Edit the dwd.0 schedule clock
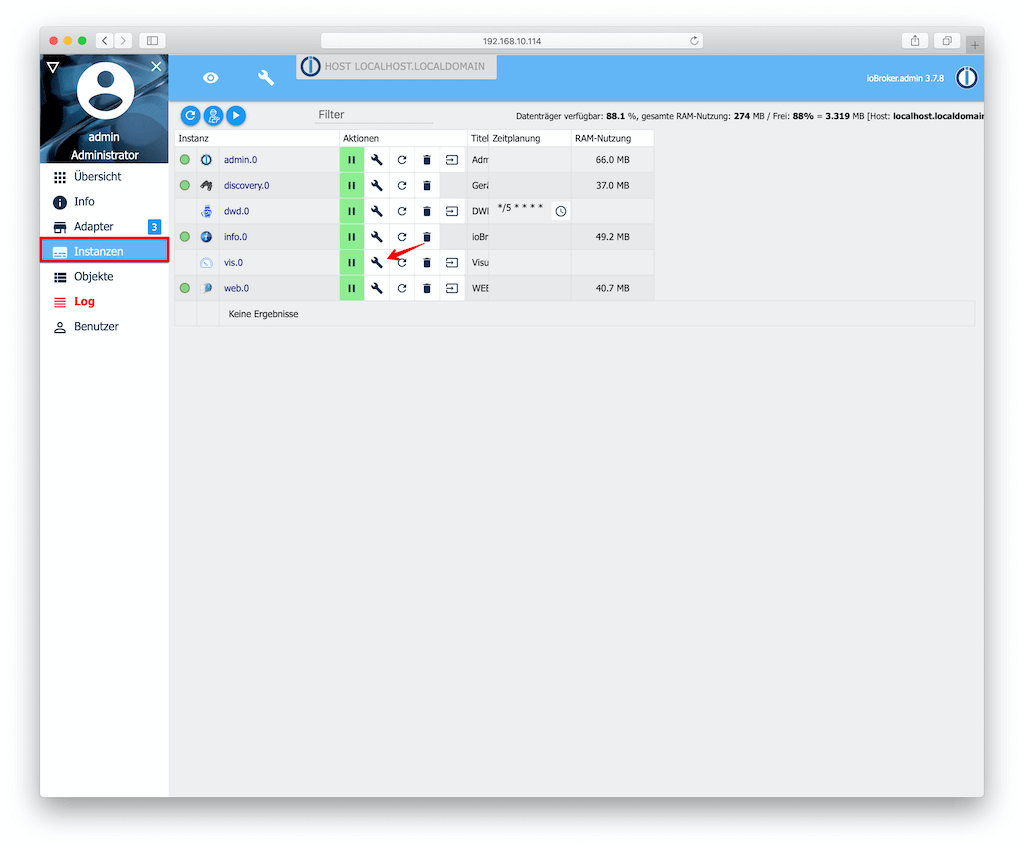 (561, 211)
